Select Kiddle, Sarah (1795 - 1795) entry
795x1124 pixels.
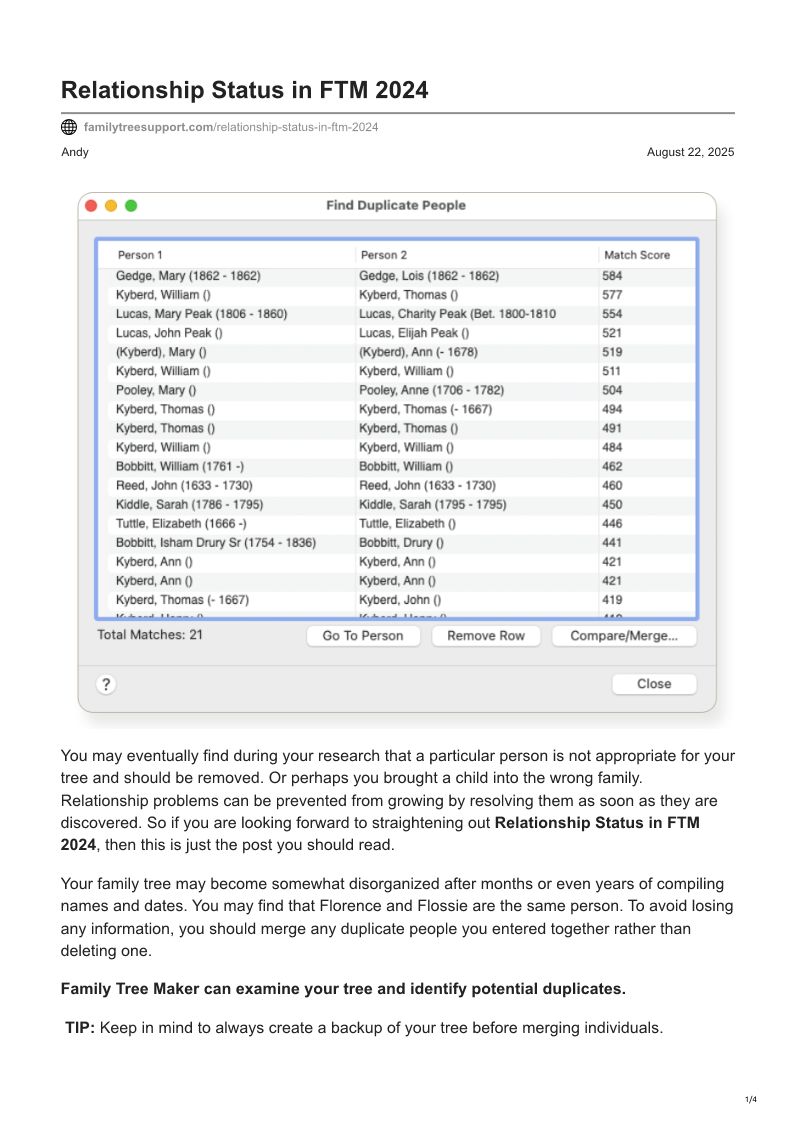pos(432,505)
